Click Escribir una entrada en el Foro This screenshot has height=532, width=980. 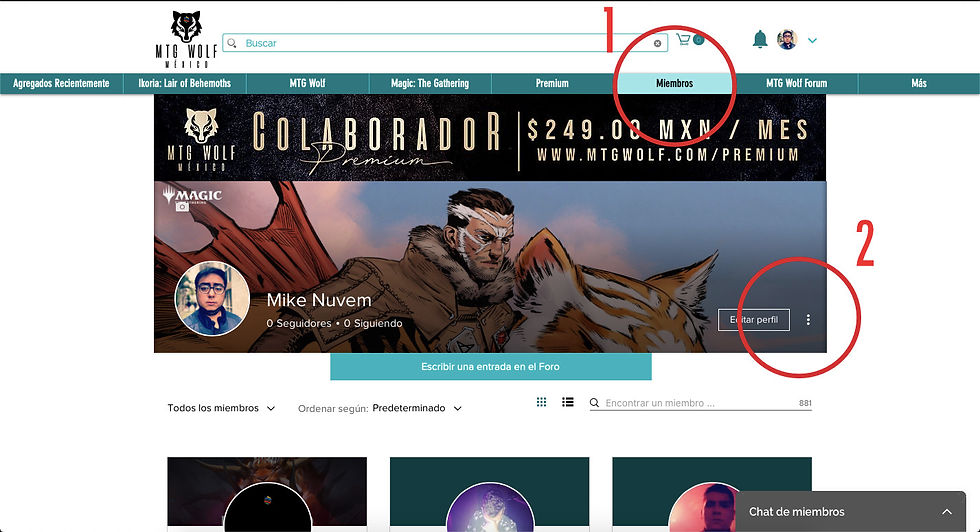(491, 367)
